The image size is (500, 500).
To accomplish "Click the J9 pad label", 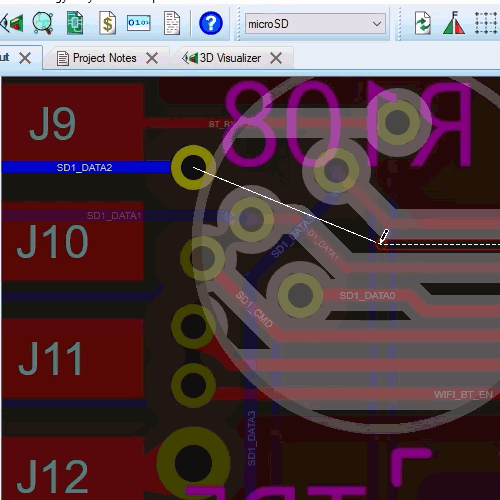I will [x=52, y=124].
